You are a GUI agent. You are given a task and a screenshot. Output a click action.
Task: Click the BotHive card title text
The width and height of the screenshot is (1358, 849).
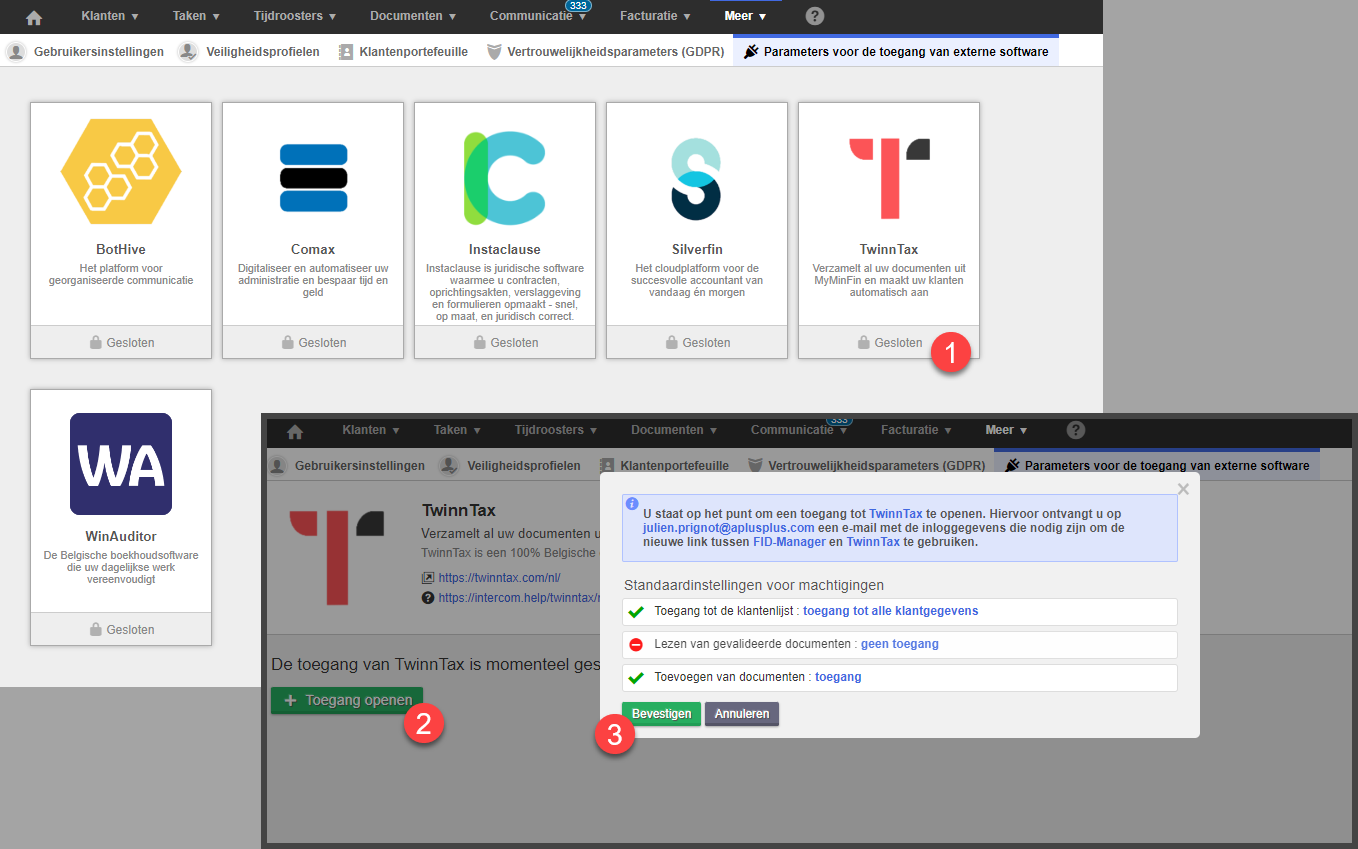121,249
